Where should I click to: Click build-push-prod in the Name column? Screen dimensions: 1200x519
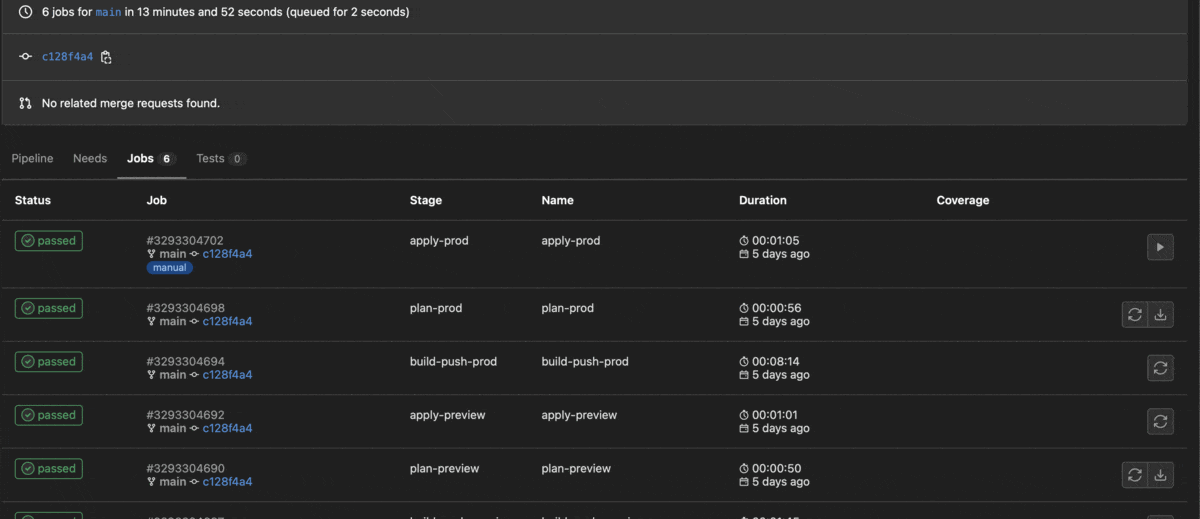tap(585, 361)
